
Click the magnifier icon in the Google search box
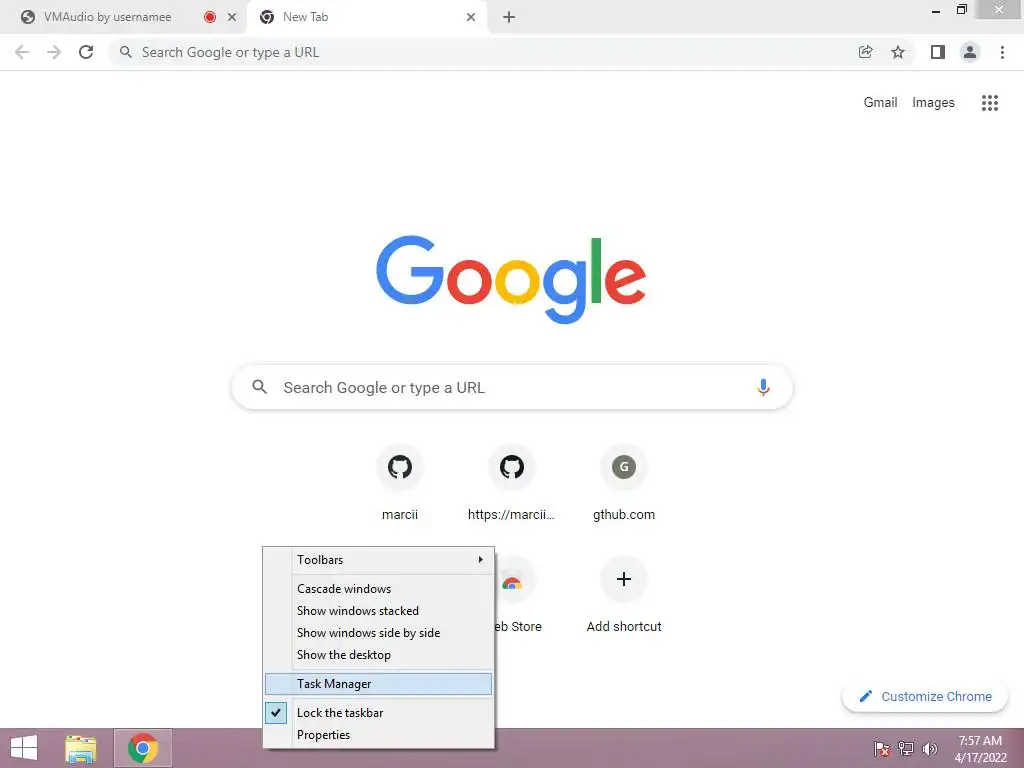[x=259, y=387]
